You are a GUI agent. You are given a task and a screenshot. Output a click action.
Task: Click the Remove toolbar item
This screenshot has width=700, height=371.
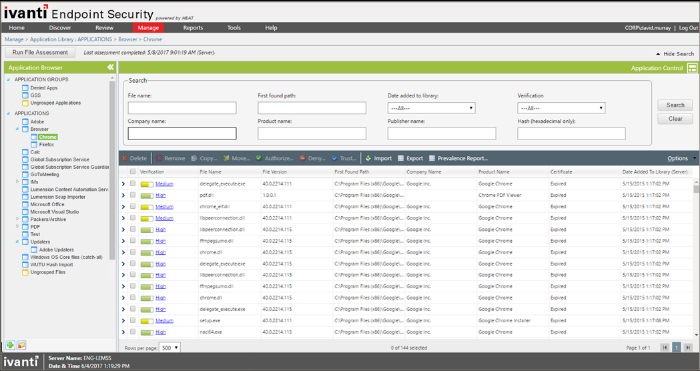pyautogui.click(x=171, y=158)
